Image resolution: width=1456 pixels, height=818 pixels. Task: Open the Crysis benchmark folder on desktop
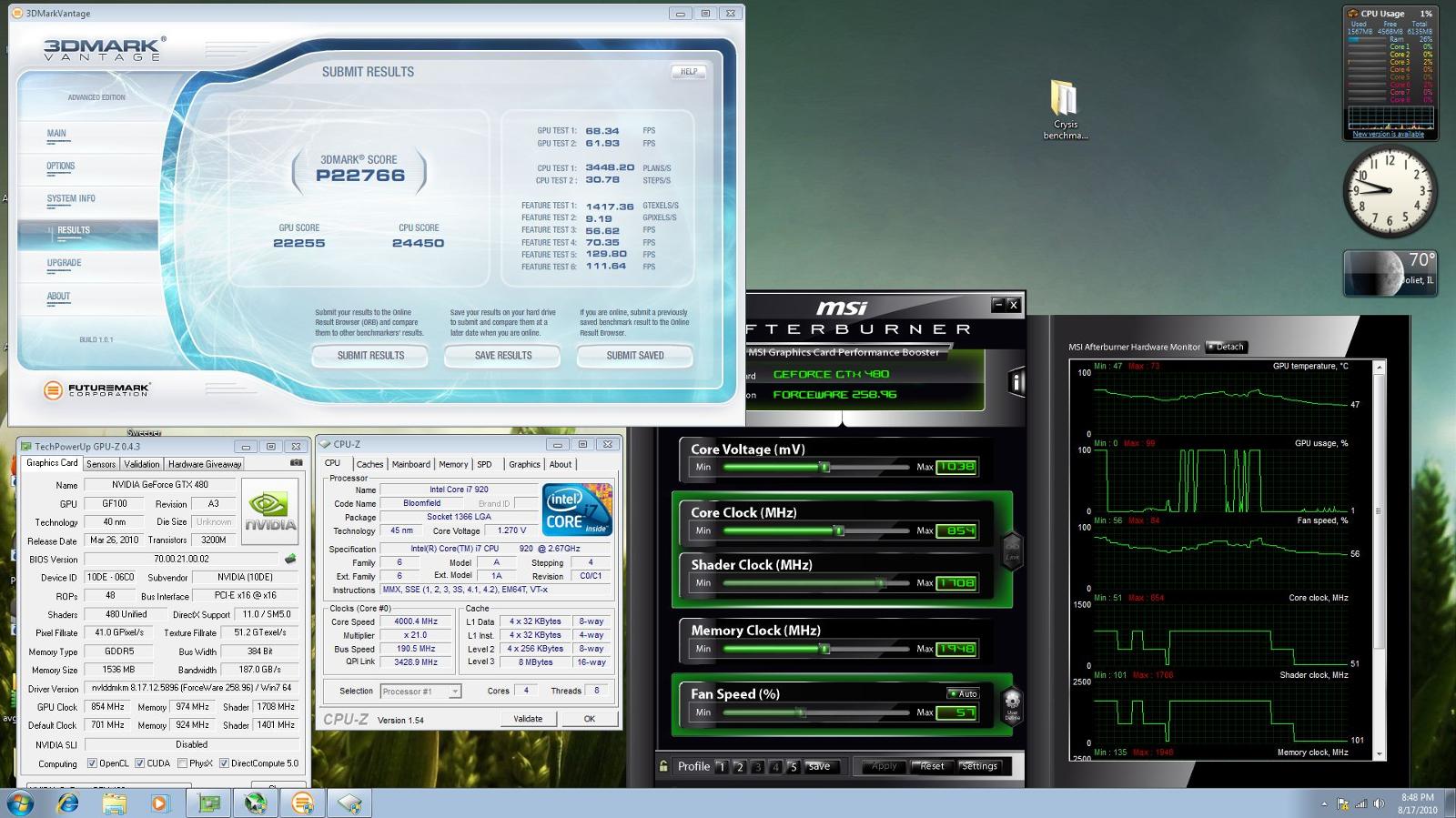tap(1065, 110)
